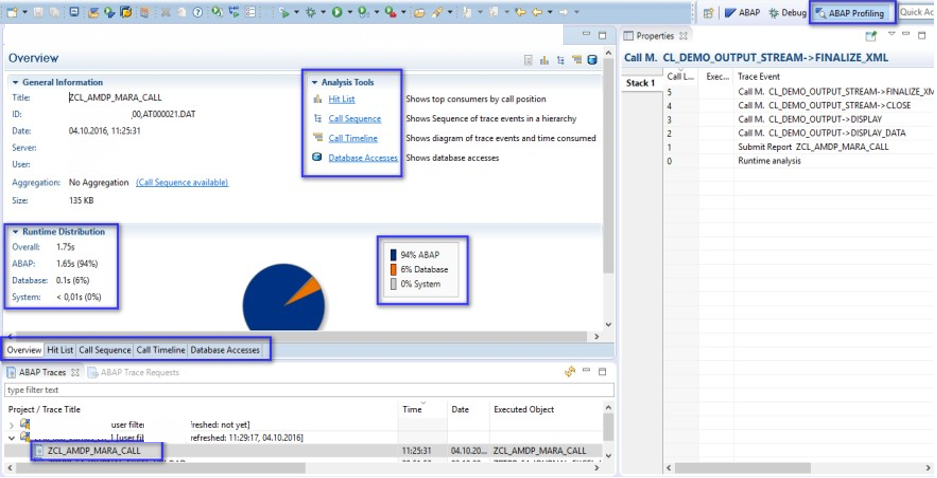The height and width of the screenshot is (478, 937).
Task: Click the Overview header Call Sequence tree icon
Action: (561, 60)
